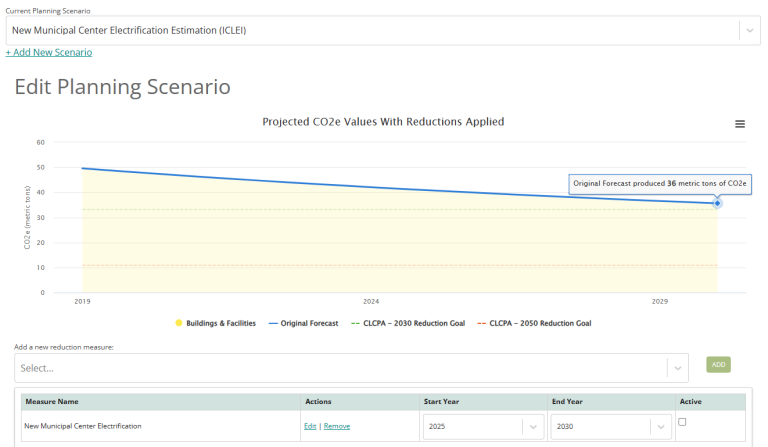Image resolution: width=768 pixels, height=447 pixels.
Task: Click the yellow Buildings & Facilities legend dot
Action: tap(179, 323)
